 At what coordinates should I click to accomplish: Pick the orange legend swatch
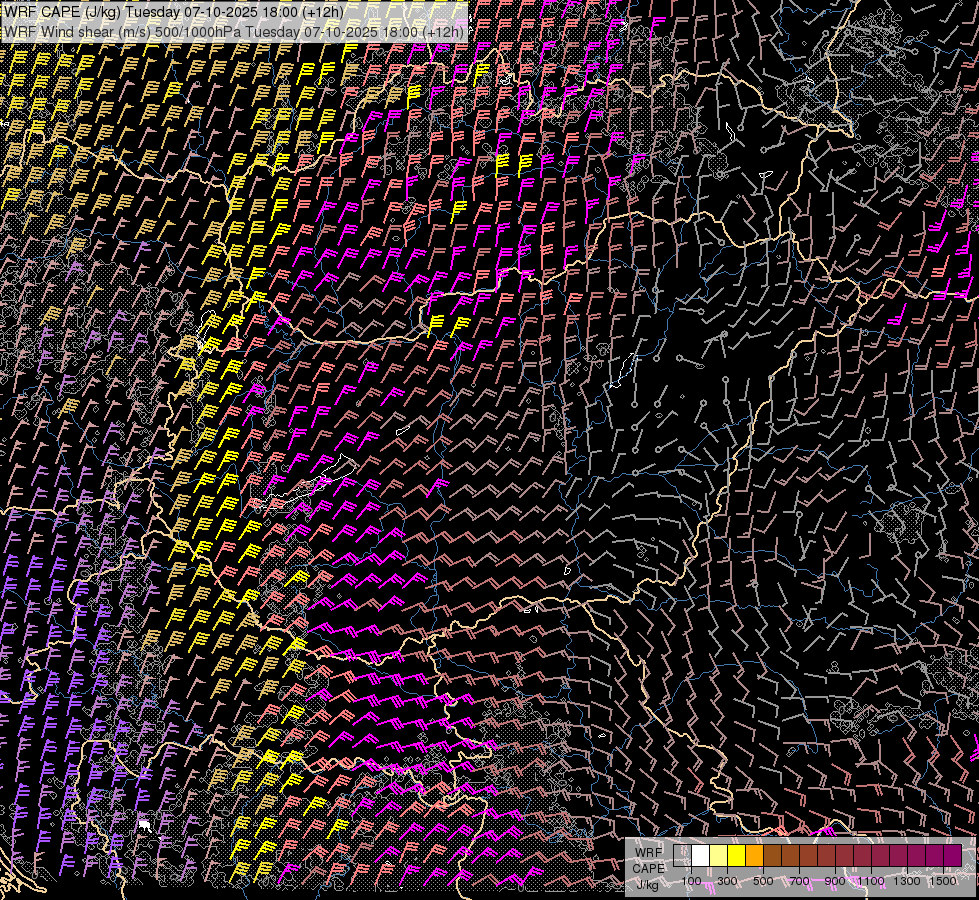tap(755, 856)
